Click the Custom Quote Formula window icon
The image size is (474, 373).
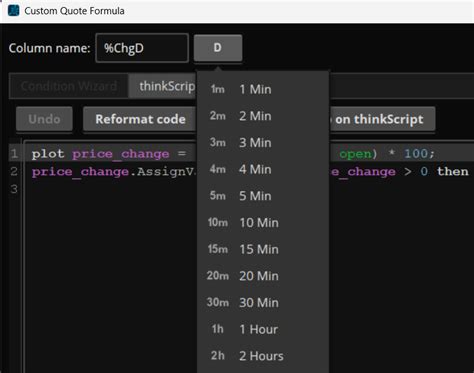pos(13,10)
